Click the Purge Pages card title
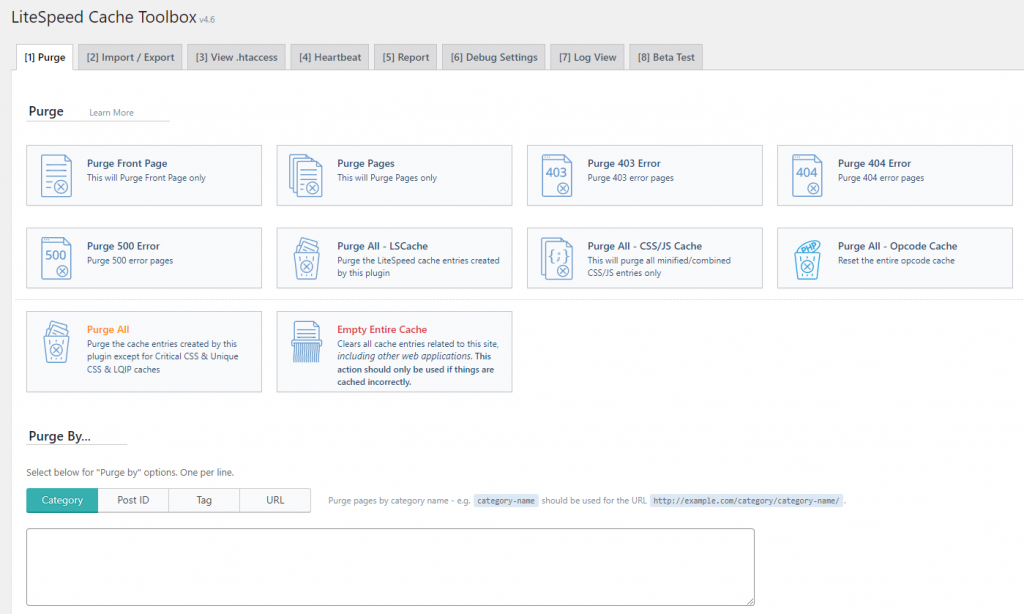This screenshot has width=1024, height=614. pyautogui.click(x=366, y=163)
